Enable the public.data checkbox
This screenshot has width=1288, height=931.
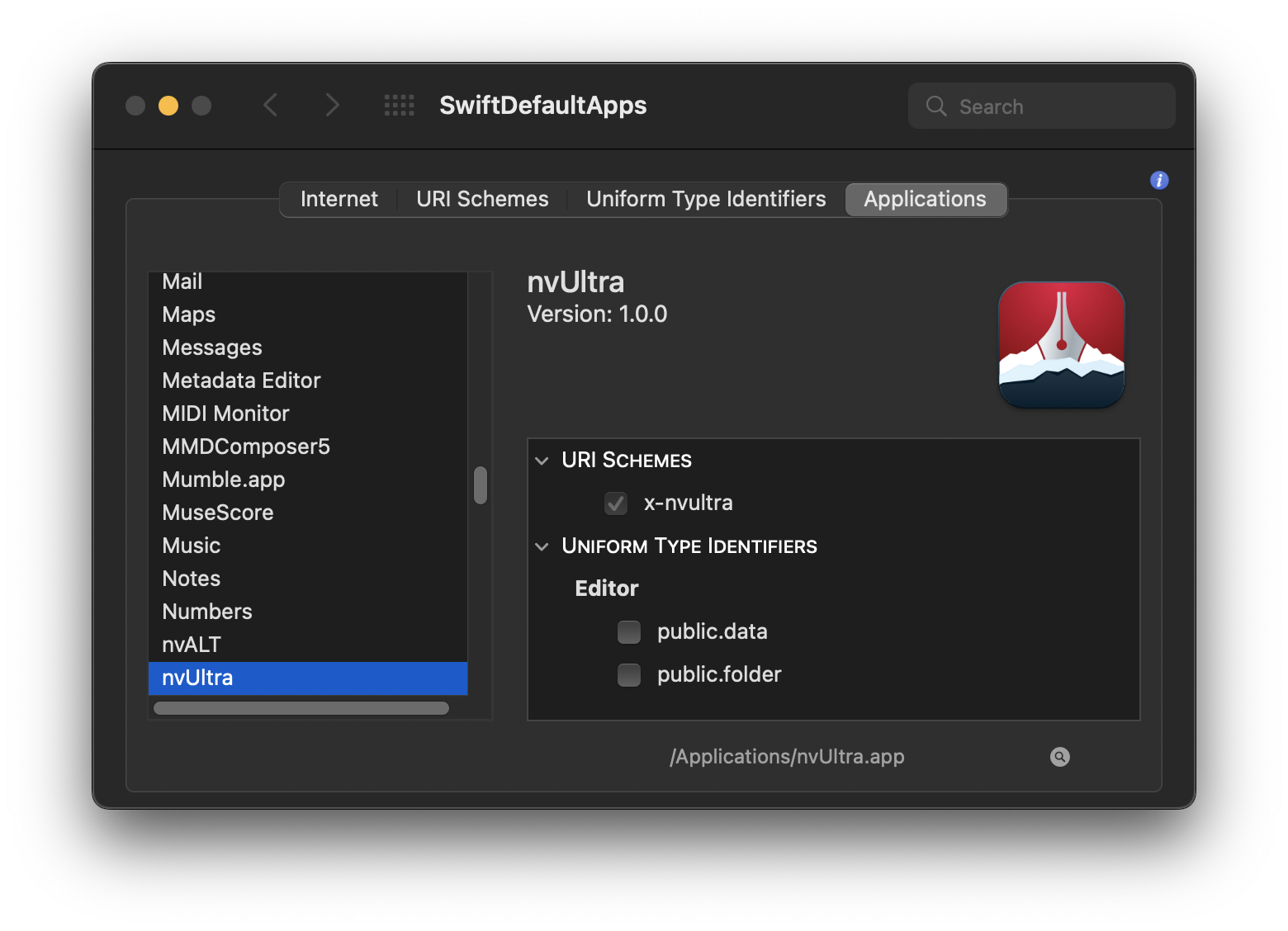[x=629, y=632]
